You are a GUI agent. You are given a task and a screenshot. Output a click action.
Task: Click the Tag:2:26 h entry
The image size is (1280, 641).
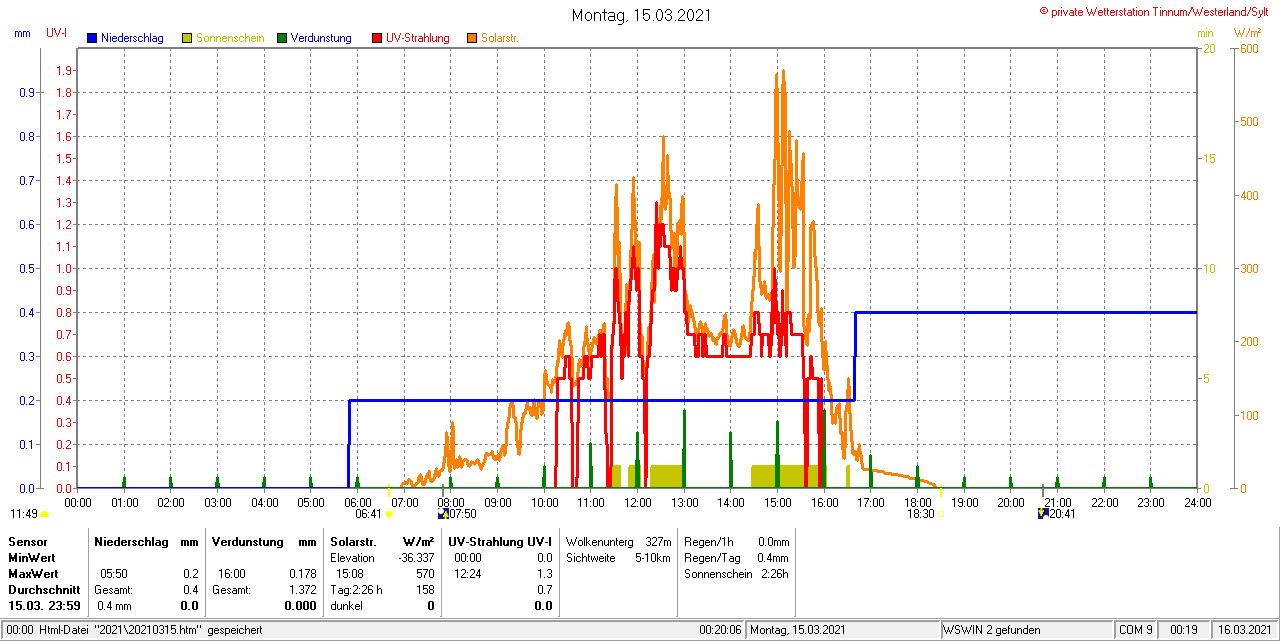[x=356, y=590]
